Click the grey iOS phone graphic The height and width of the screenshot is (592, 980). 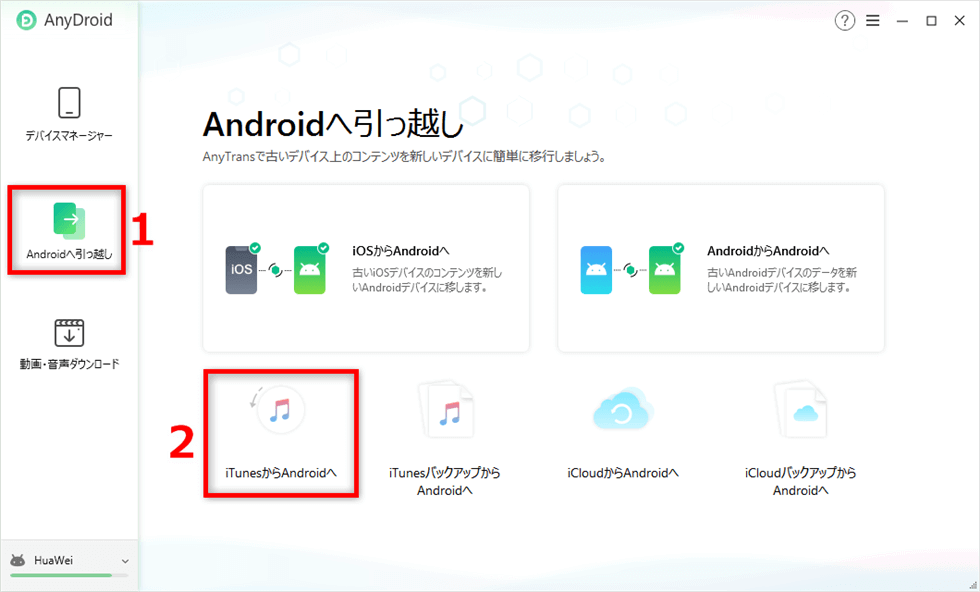(x=242, y=269)
